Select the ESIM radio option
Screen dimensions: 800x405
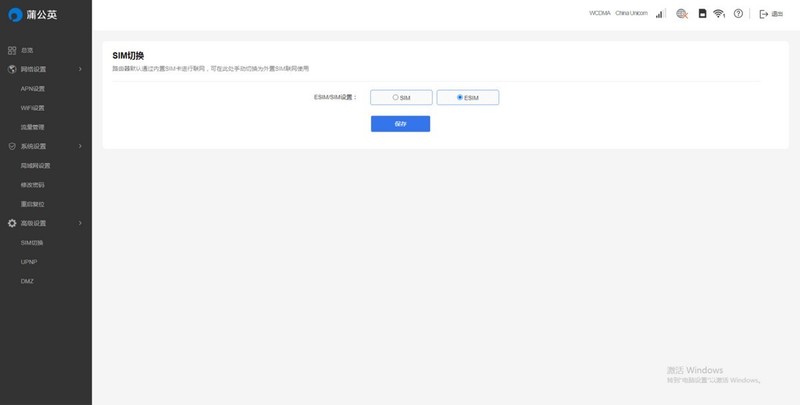click(x=460, y=97)
